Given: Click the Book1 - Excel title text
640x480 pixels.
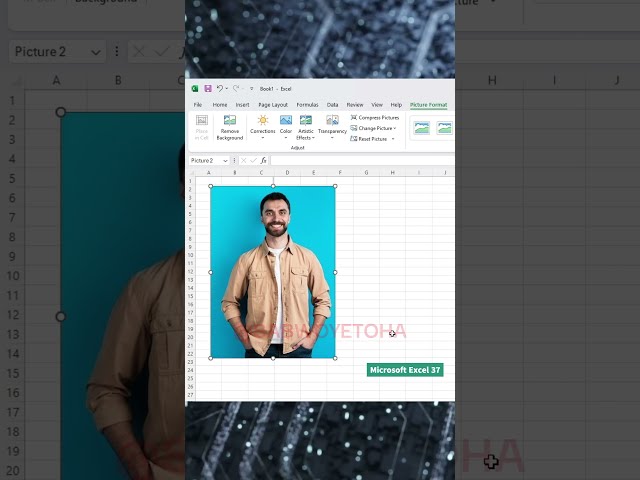Looking at the screenshot, I should coord(275,89).
